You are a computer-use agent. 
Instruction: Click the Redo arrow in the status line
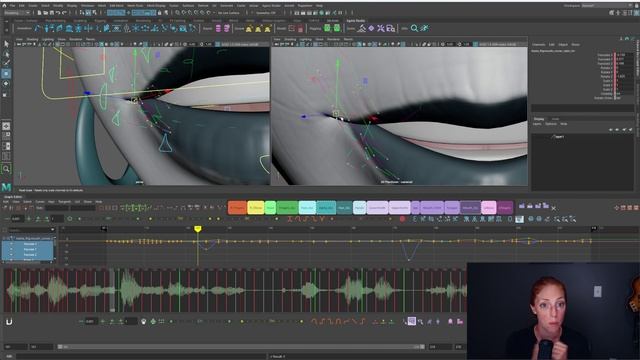[x=64, y=13]
